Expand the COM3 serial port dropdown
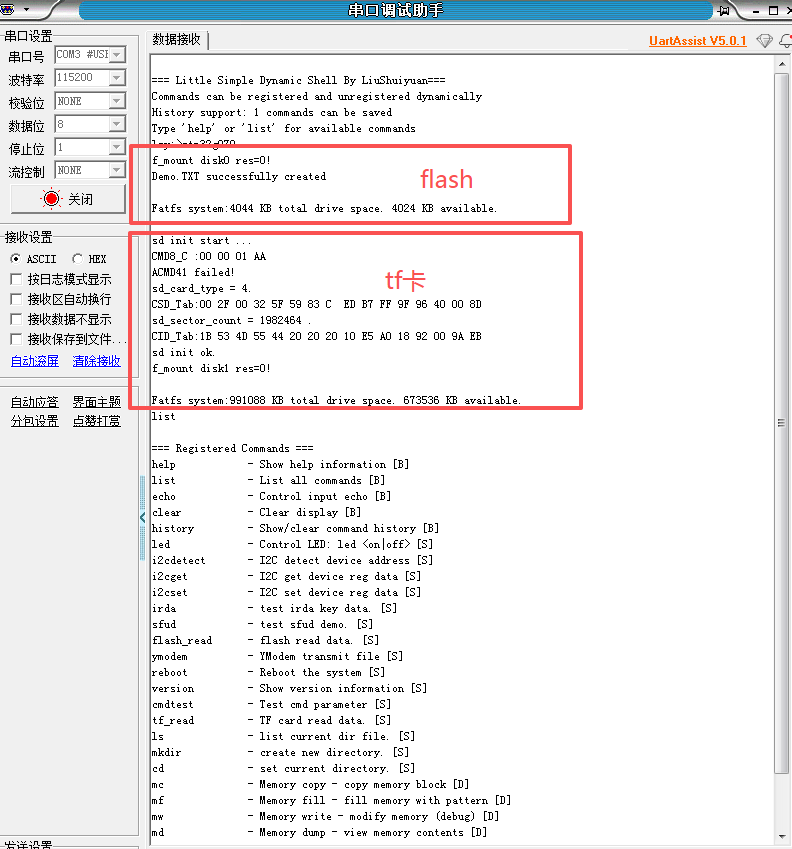Image resolution: width=792 pixels, height=849 pixels. 117,55
